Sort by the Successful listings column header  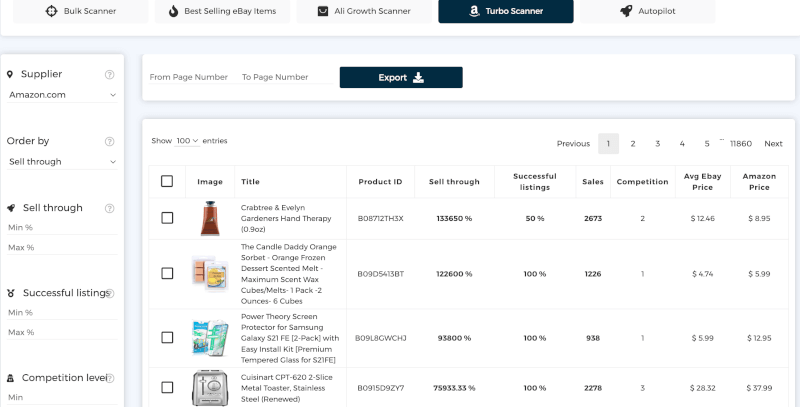point(535,182)
